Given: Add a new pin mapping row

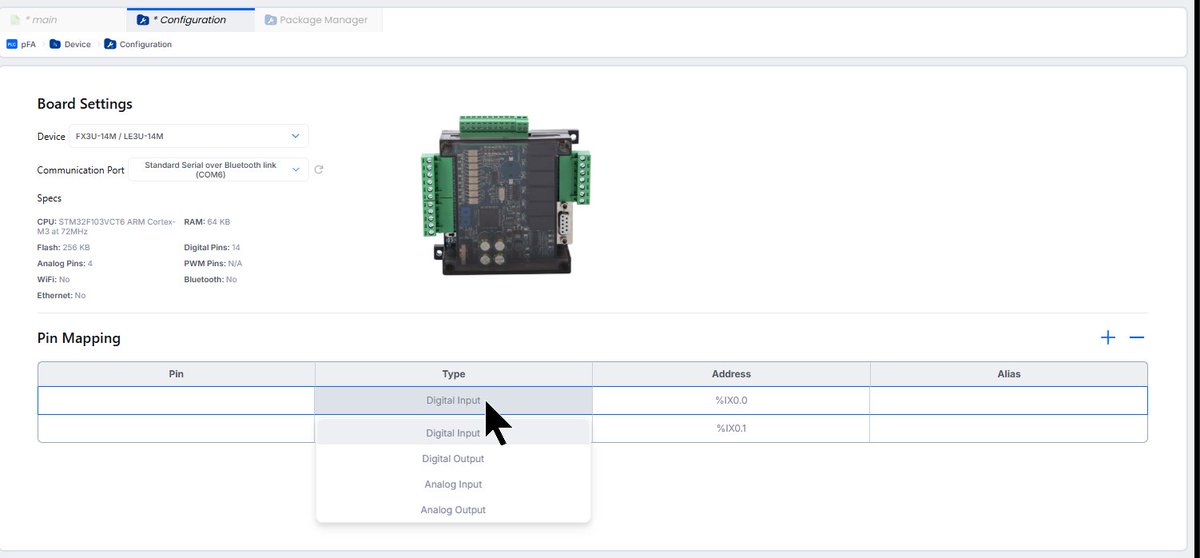Looking at the screenshot, I should pos(1108,338).
